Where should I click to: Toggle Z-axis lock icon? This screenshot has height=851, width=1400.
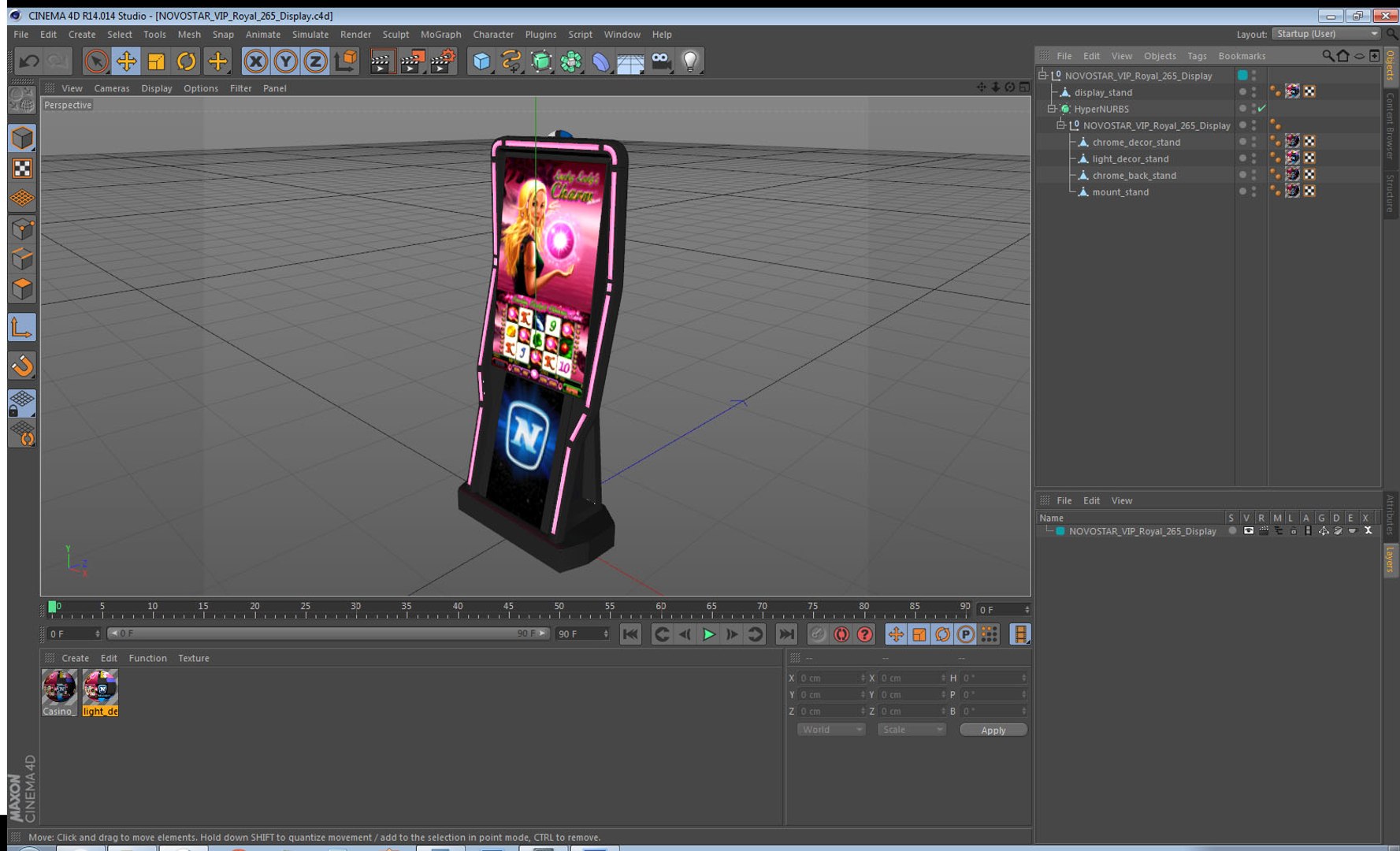coord(315,61)
